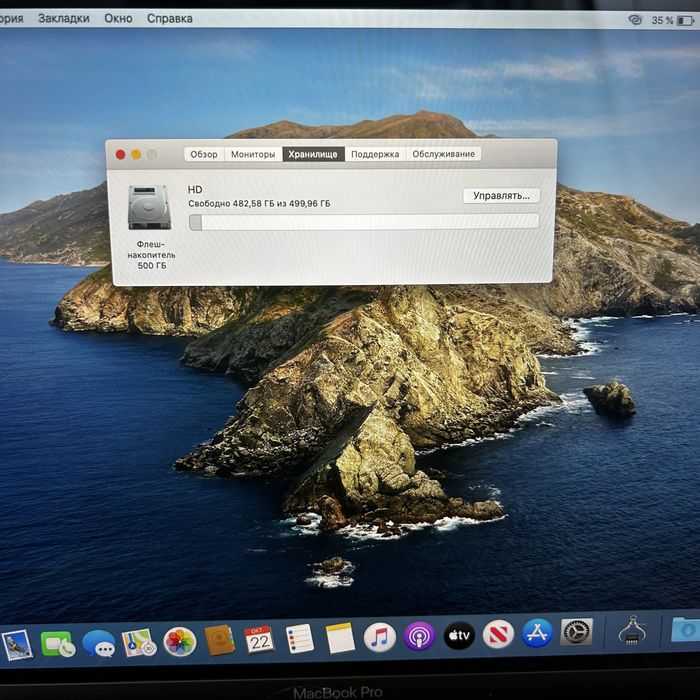Open Notes app in Dock
The width and height of the screenshot is (700, 700).
pyautogui.click(x=340, y=638)
